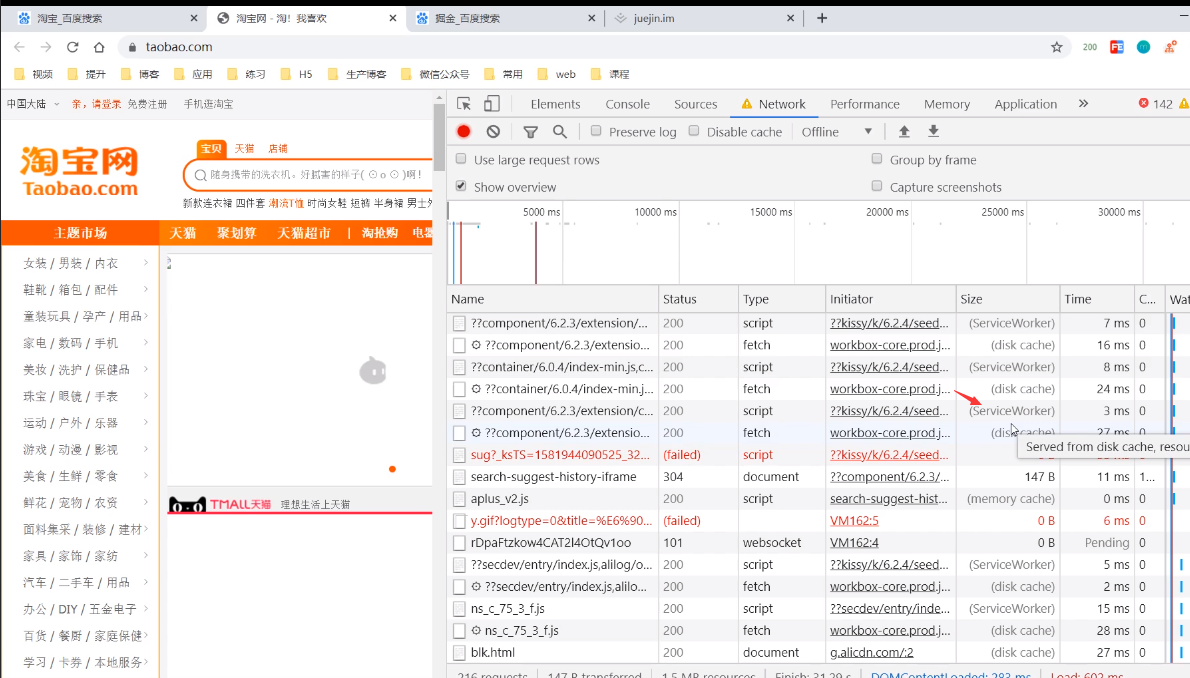Open a new browser tab

822,18
